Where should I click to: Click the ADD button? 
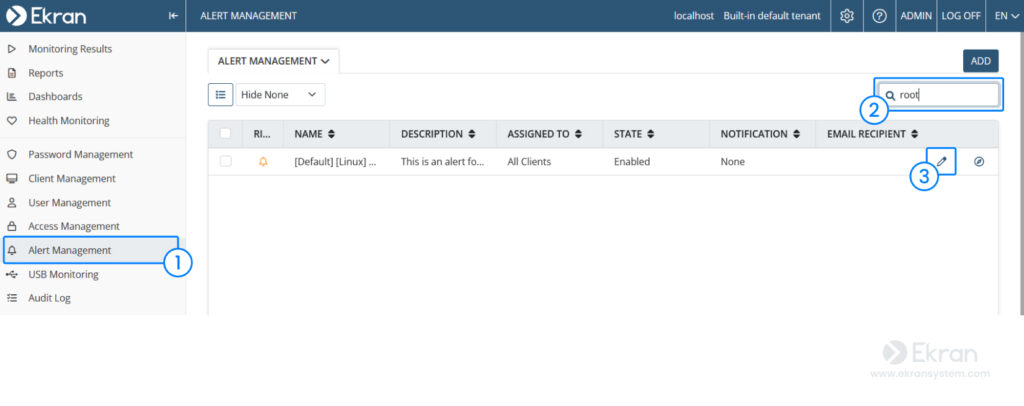pyautogui.click(x=980, y=61)
